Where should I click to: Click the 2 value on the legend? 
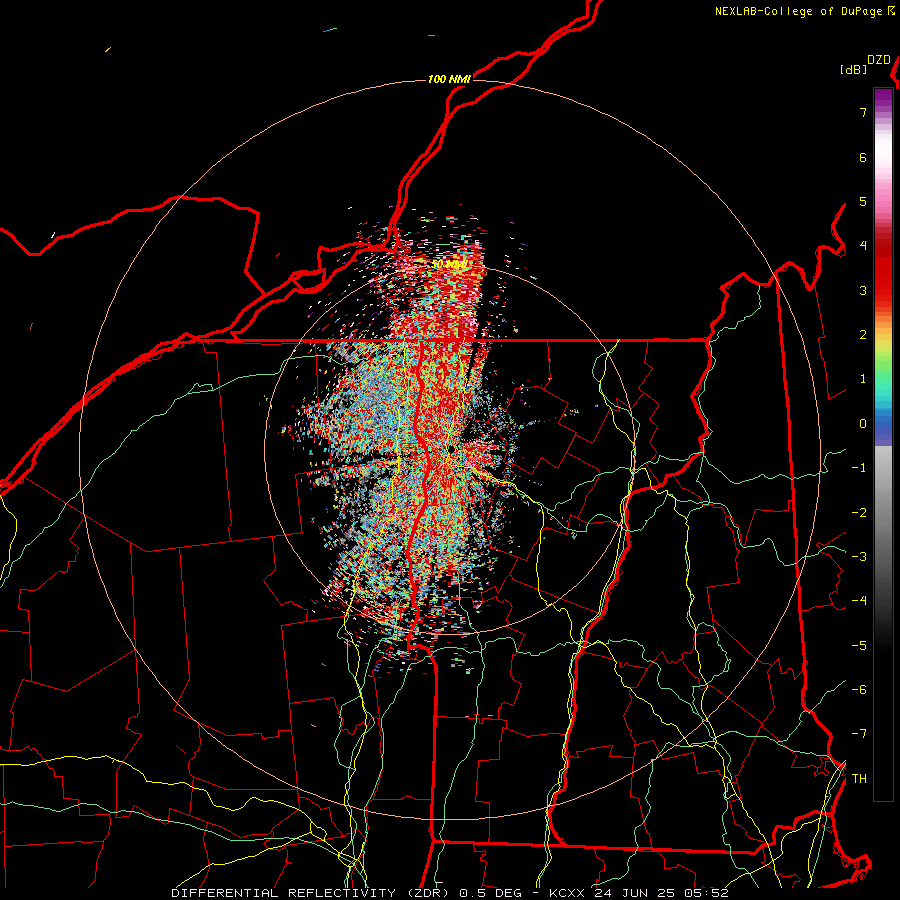pos(863,335)
